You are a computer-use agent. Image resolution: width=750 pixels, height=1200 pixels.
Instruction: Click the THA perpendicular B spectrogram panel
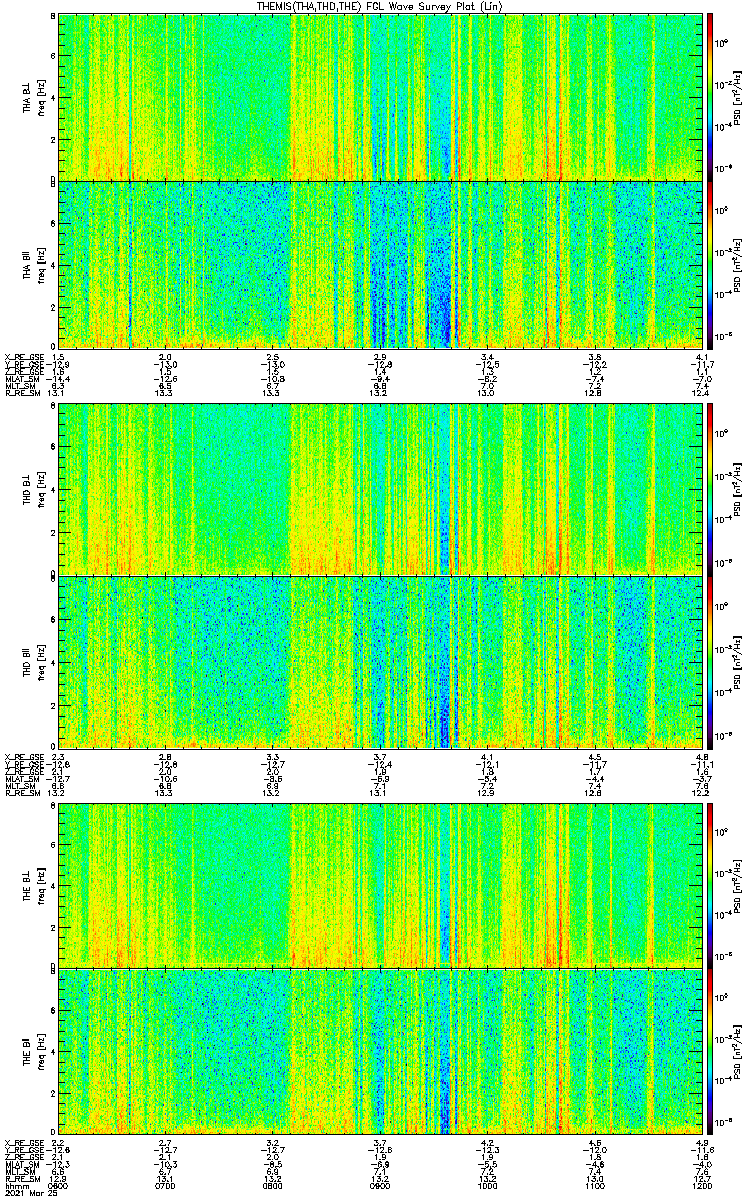point(380,96)
